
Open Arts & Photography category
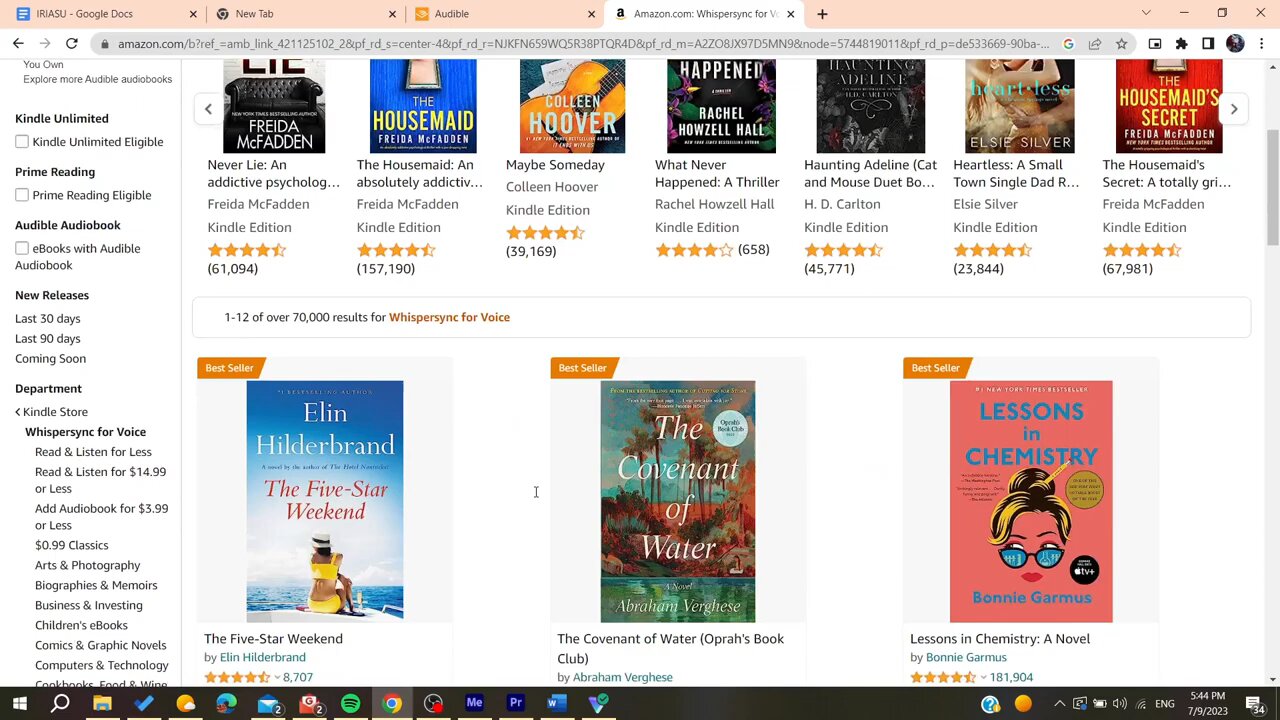87,565
